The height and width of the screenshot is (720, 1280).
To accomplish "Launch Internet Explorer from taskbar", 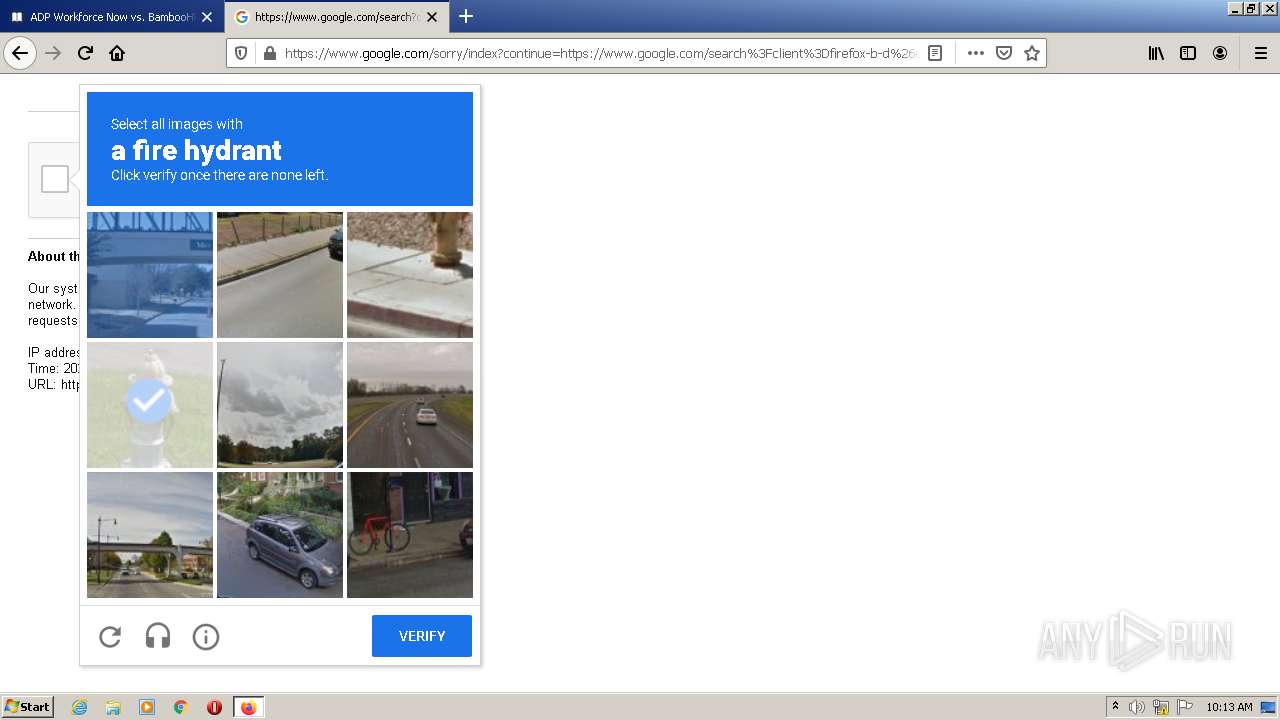I will pyautogui.click(x=80, y=707).
